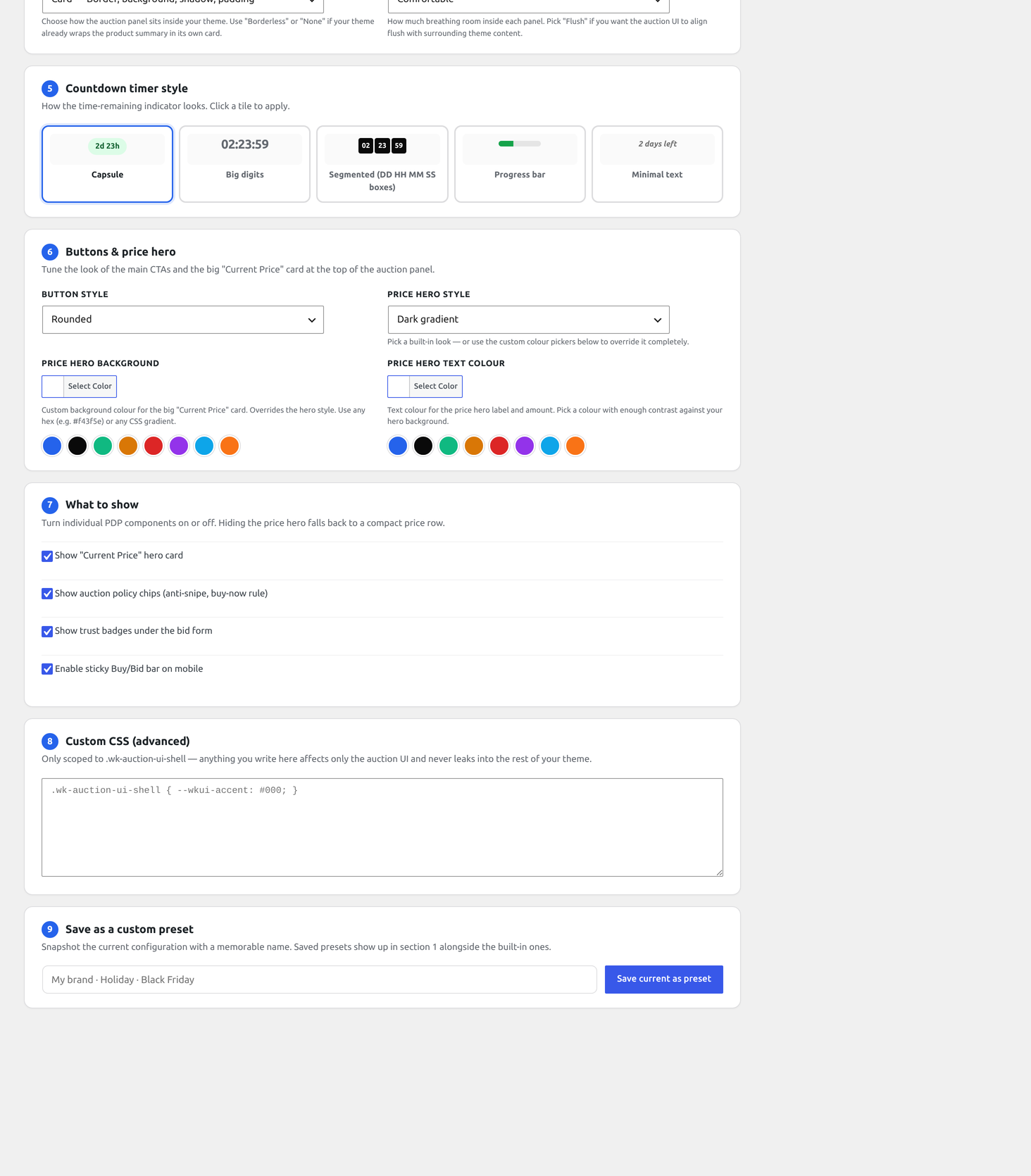Disable sticky Buy/Bid bar on mobile
Viewport: 1031px width, 1176px height.
[x=47, y=669]
